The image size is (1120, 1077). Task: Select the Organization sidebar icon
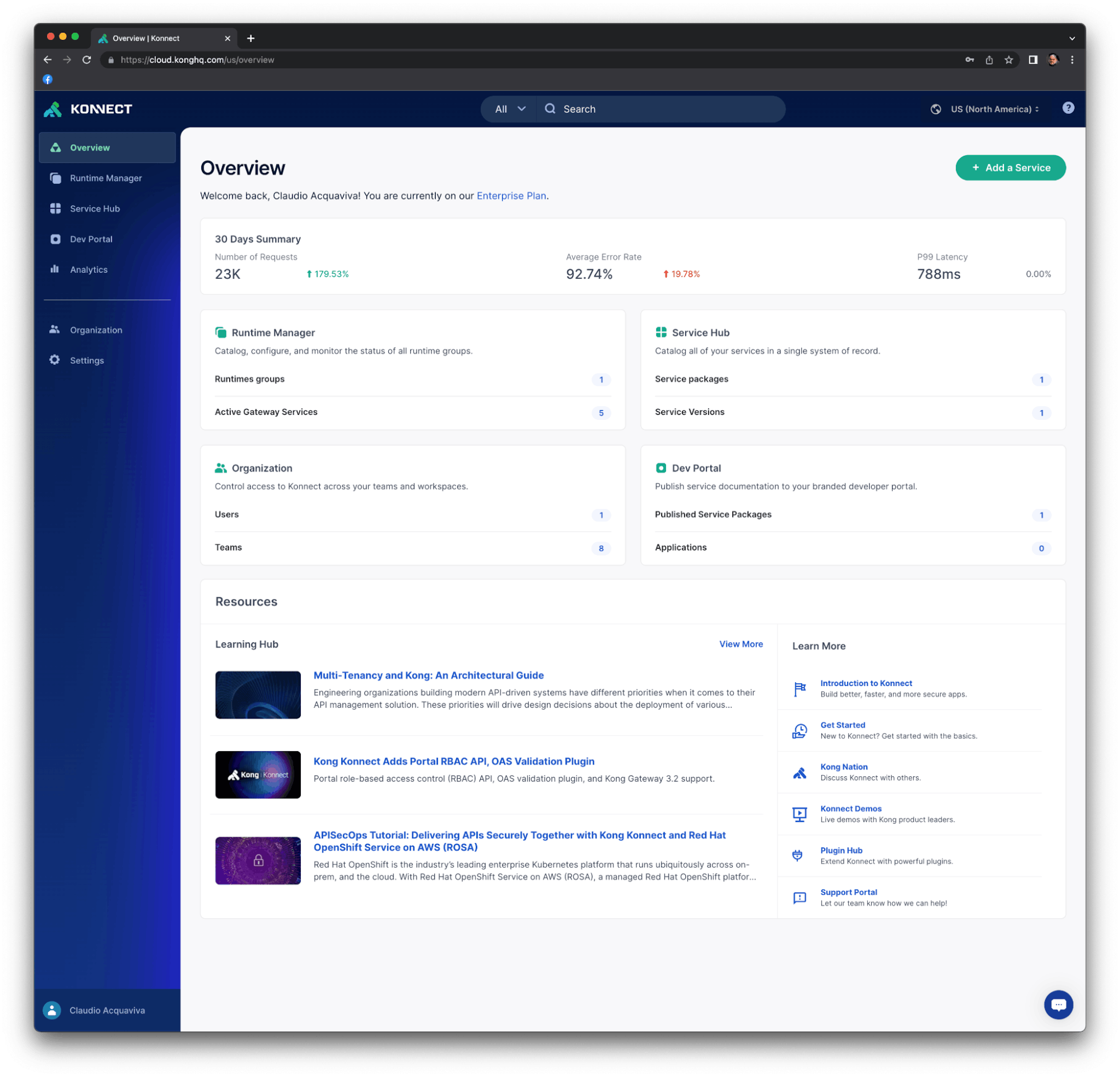point(55,330)
